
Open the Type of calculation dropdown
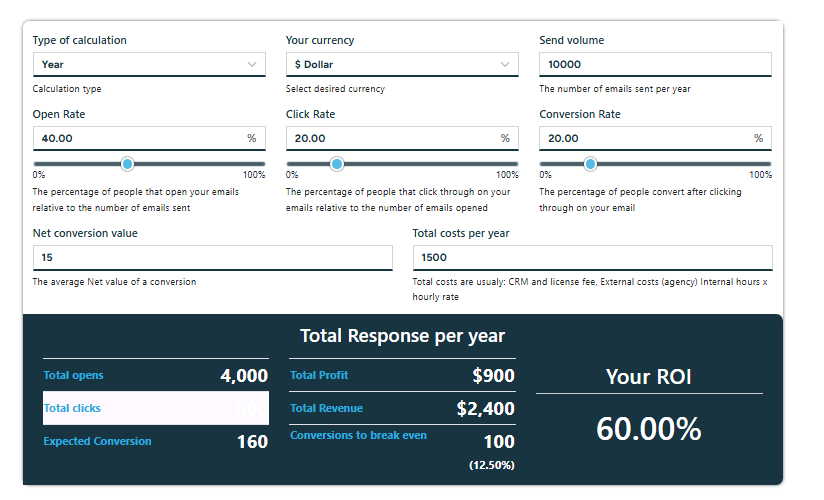coord(148,64)
